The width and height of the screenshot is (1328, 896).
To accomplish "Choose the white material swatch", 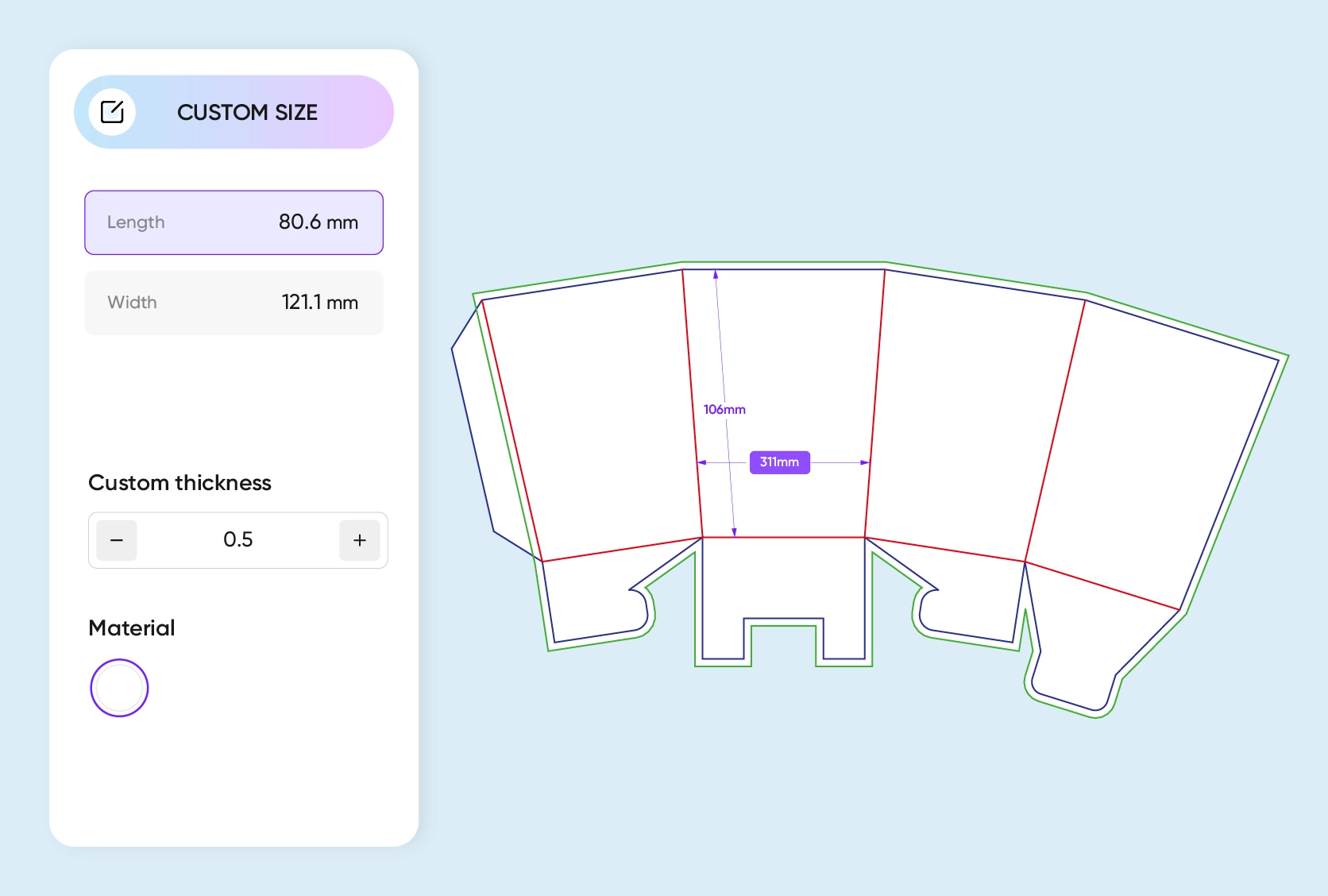I will [119, 688].
